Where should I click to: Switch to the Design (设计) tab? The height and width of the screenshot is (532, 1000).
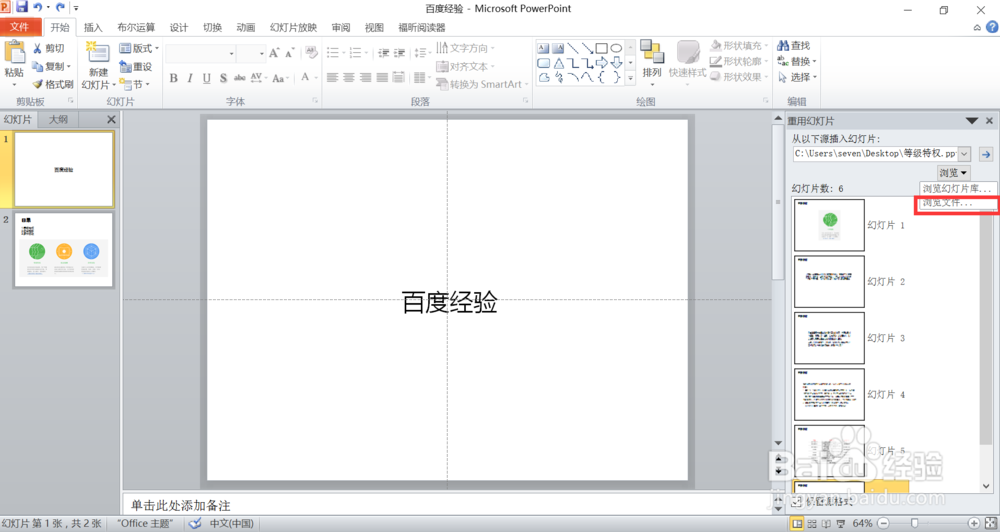pos(179,27)
